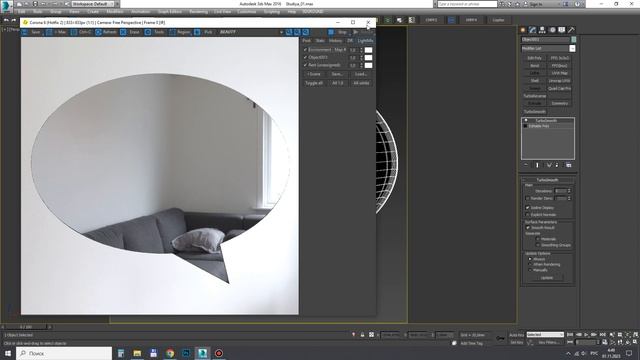Adjust the Environment Map intensity spinner
The height and width of the screenshot is (360, 640).
pyautogui.click(x=361, y=50)
